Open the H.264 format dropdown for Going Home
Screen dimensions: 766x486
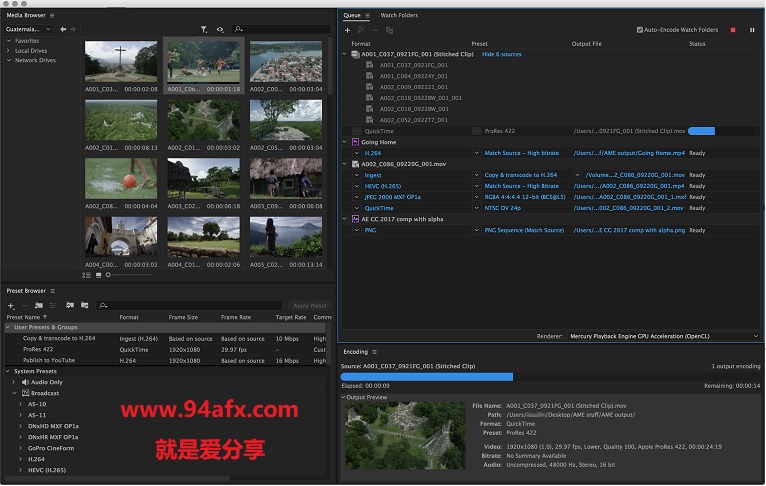click(357, 153)
